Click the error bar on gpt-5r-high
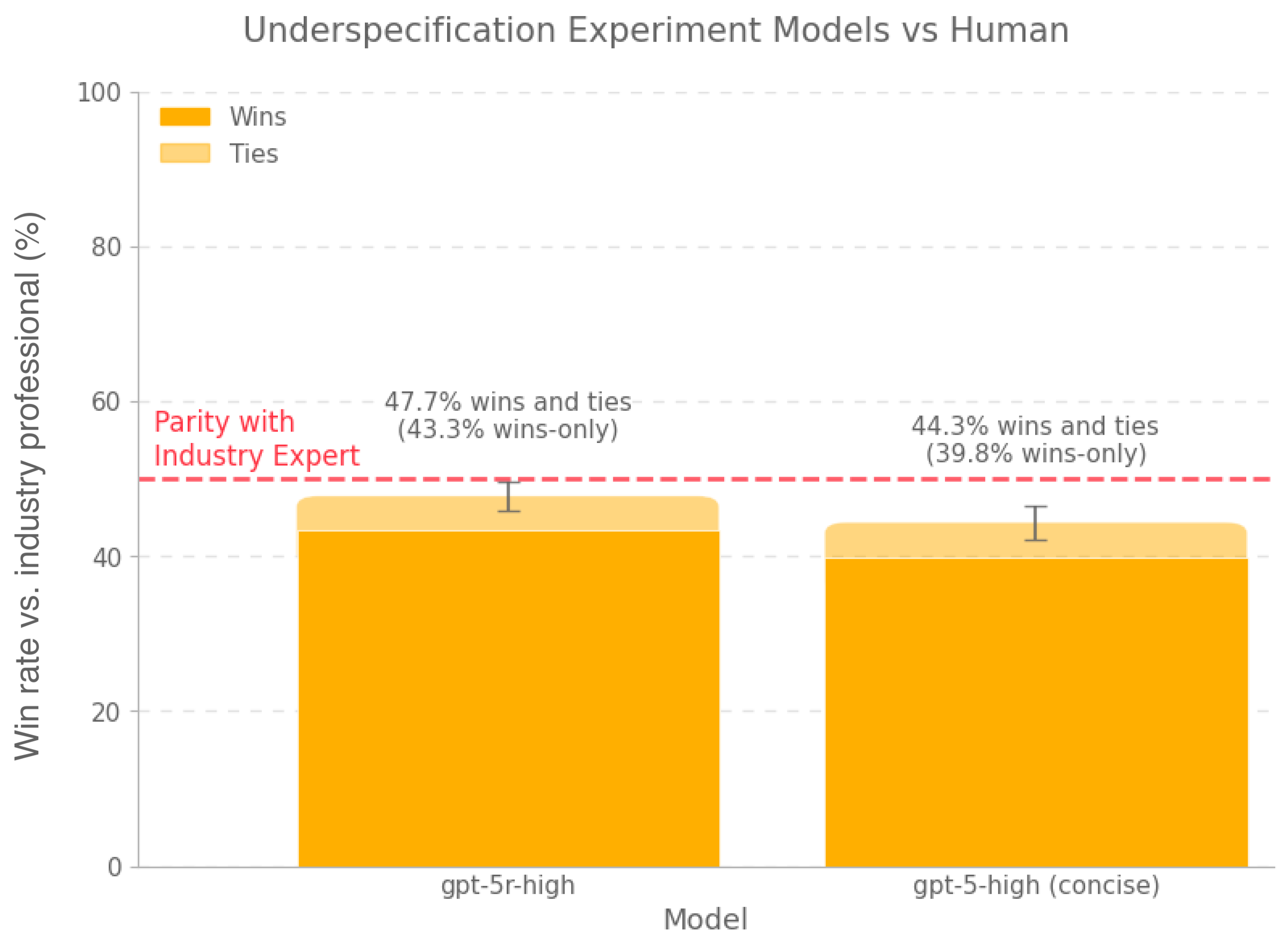The height and width of the screenshot is (952, 1288). pos(508,497)
